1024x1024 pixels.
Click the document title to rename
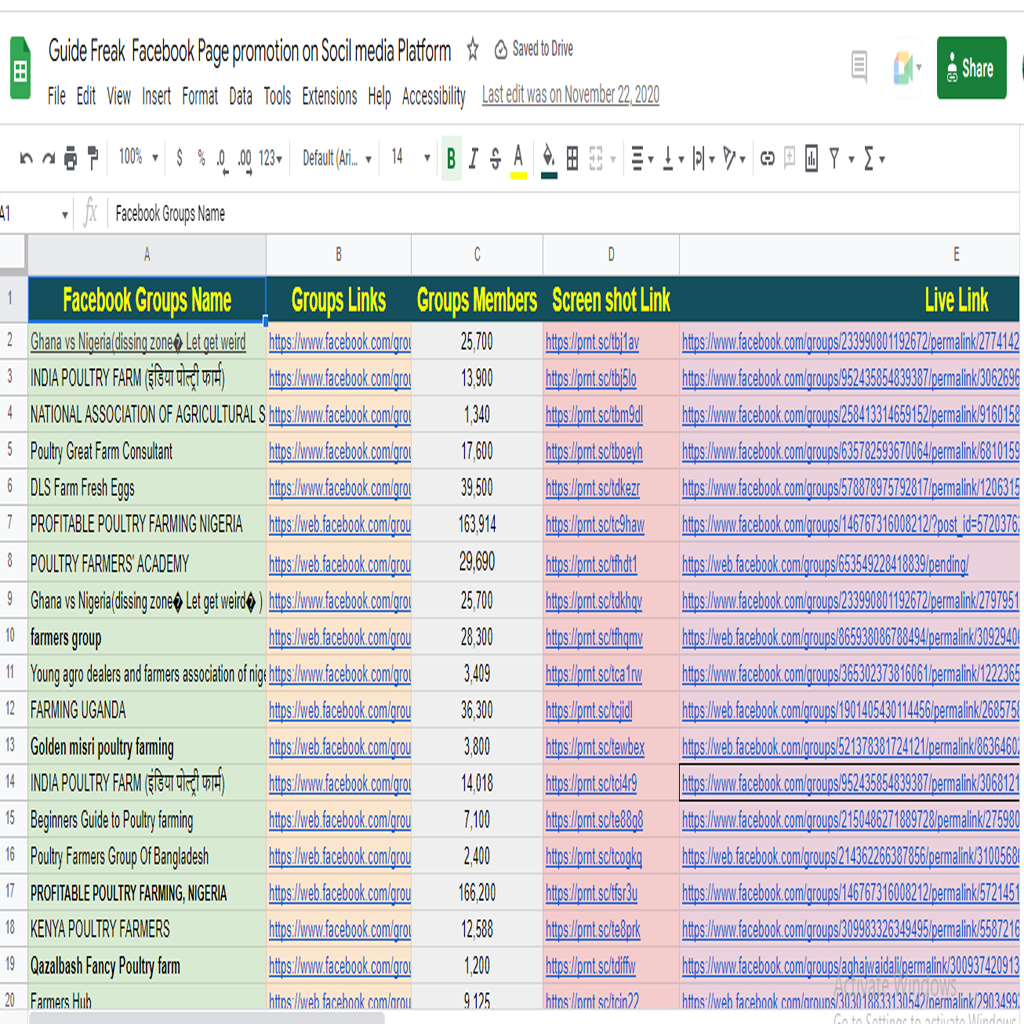[249, 51]
